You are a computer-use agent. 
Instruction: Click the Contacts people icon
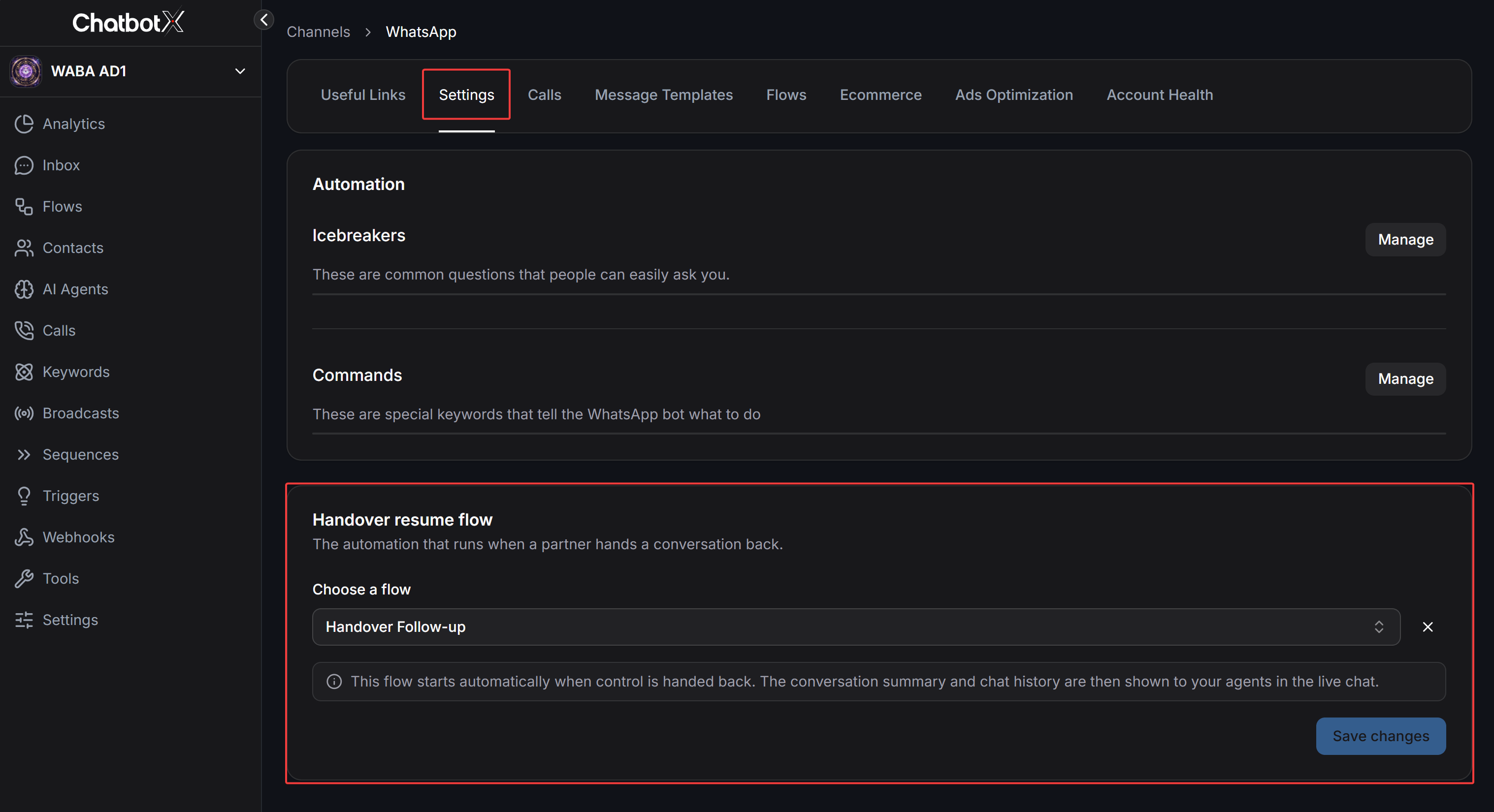(24, 248)
